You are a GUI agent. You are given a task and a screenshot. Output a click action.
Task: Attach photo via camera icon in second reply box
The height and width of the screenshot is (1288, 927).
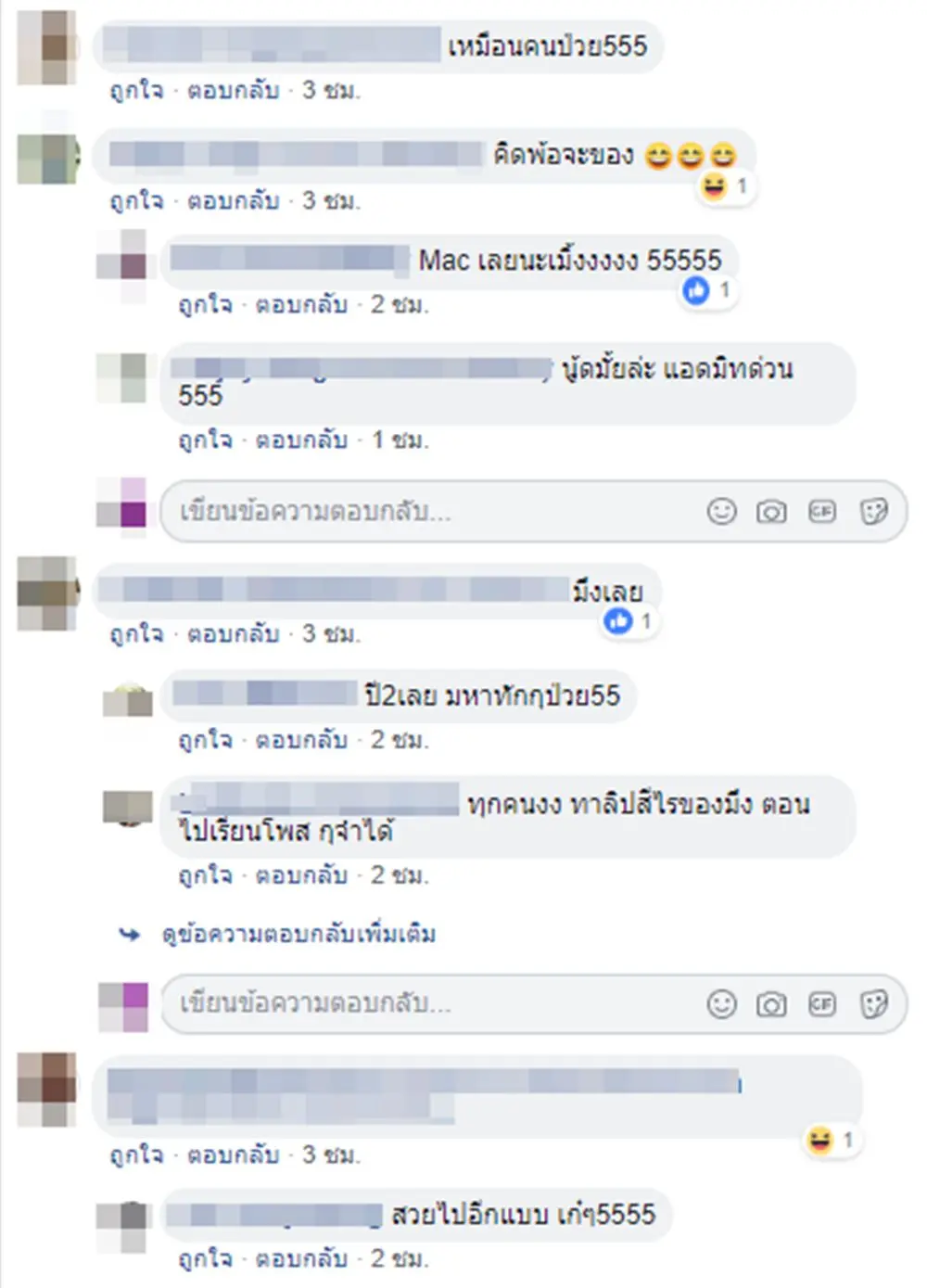pyautogui.click(x=771, y=1003)
